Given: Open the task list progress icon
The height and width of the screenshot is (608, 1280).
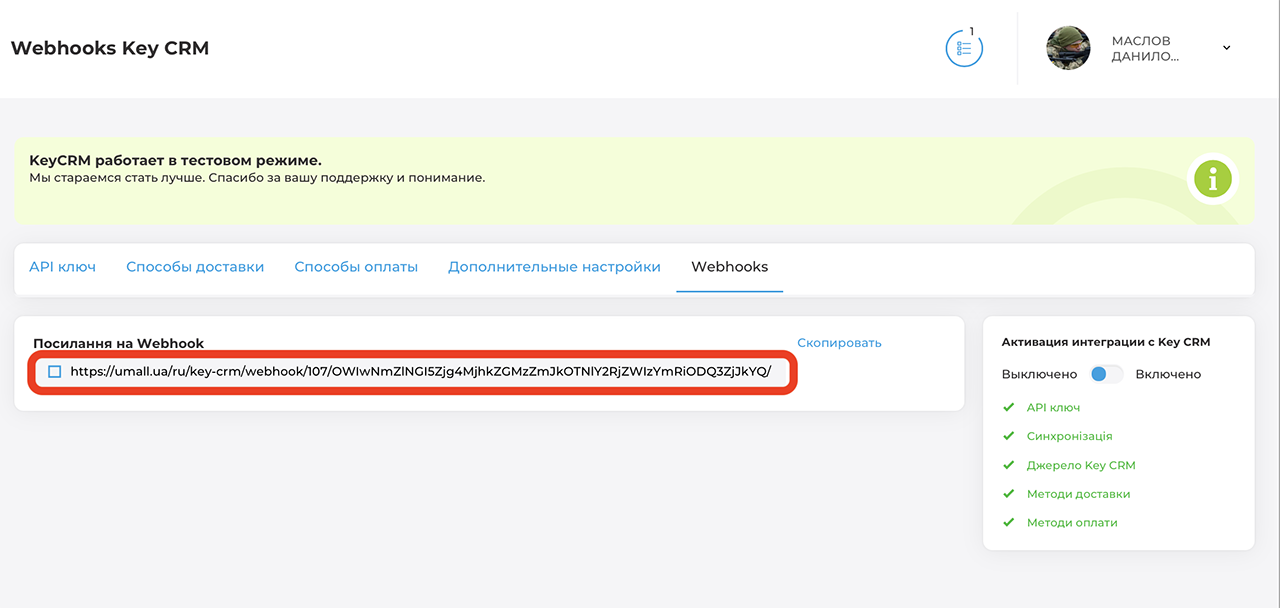Looking at the screenshot, I should pyautogui.click(x=964, y=48).
